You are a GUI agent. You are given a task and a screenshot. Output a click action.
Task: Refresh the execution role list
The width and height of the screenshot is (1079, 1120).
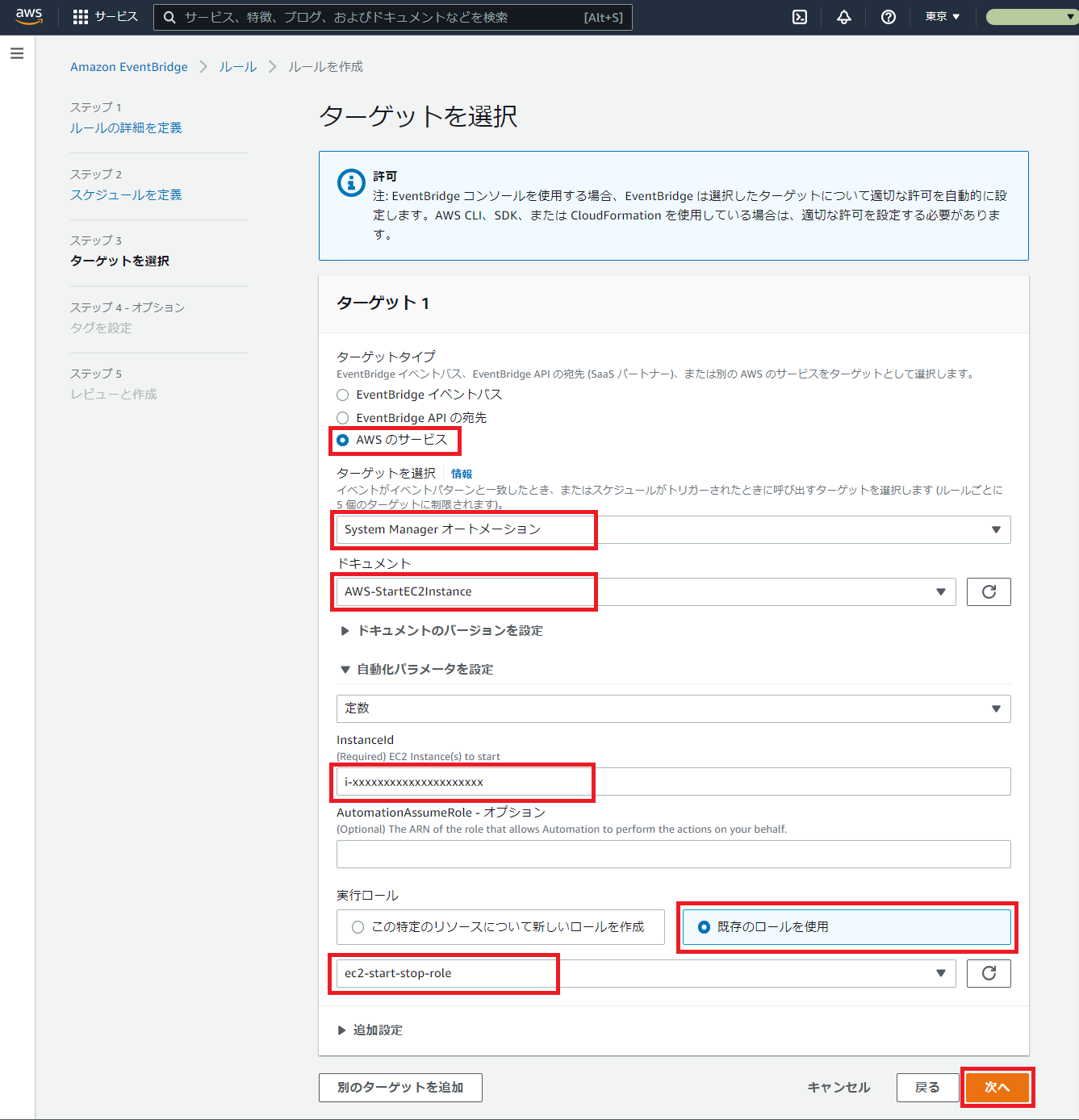[989, 973]
